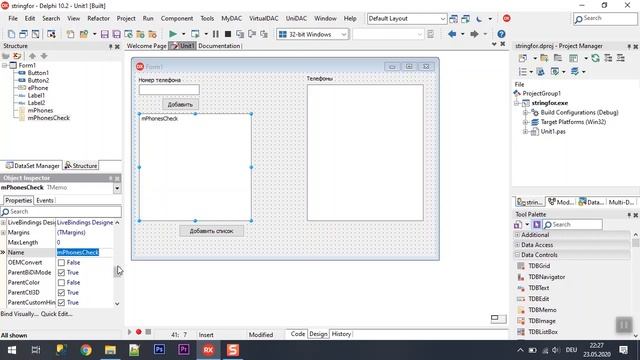Click the Номер телефона input field
Image resolution: width=640 pixels, height=360 pixels.
click(169, 89)
